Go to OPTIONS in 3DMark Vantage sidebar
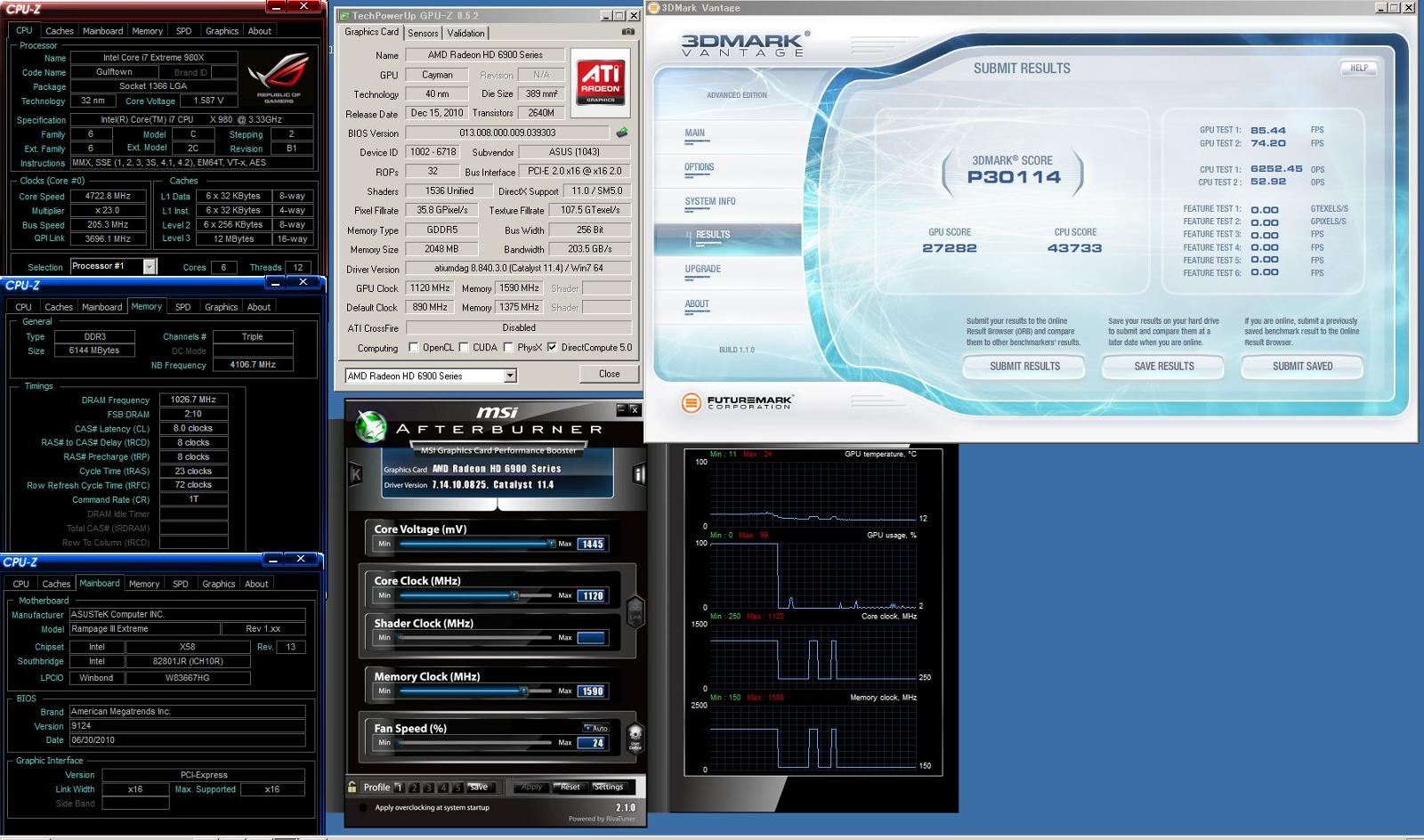Screen dimensions: 1424x840 [700, 167]
